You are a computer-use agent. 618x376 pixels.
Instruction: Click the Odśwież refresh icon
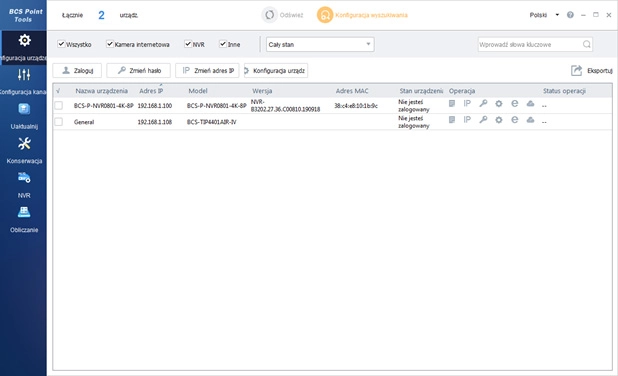tap(270, 15)
